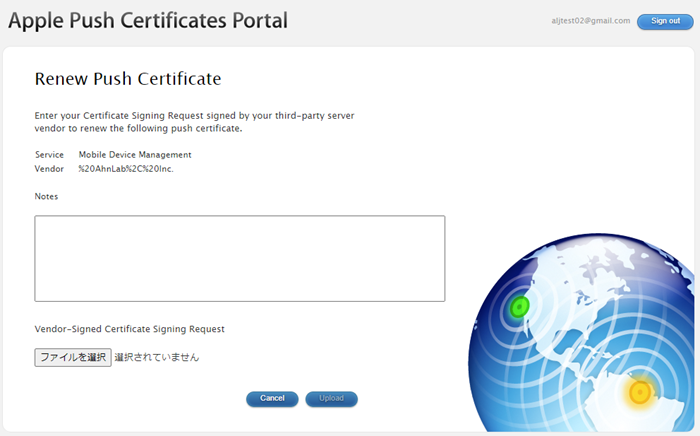Click the Vendor-Signed Certificate Signing Request label

129,329
